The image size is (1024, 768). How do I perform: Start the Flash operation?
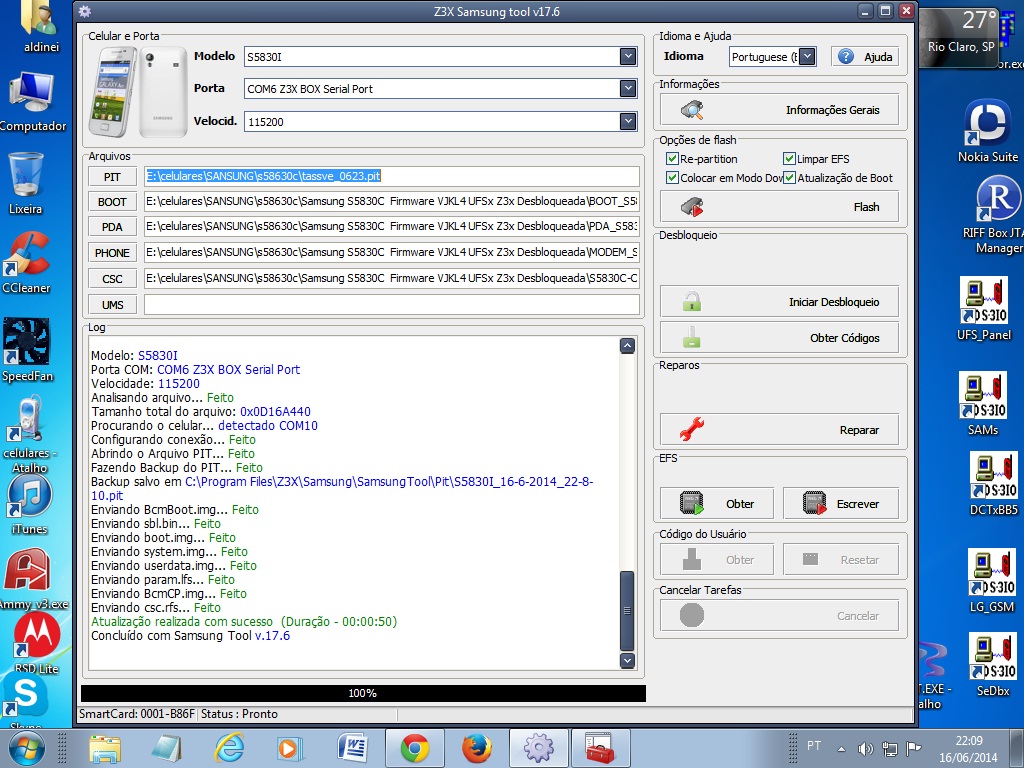tap(779, 207)
